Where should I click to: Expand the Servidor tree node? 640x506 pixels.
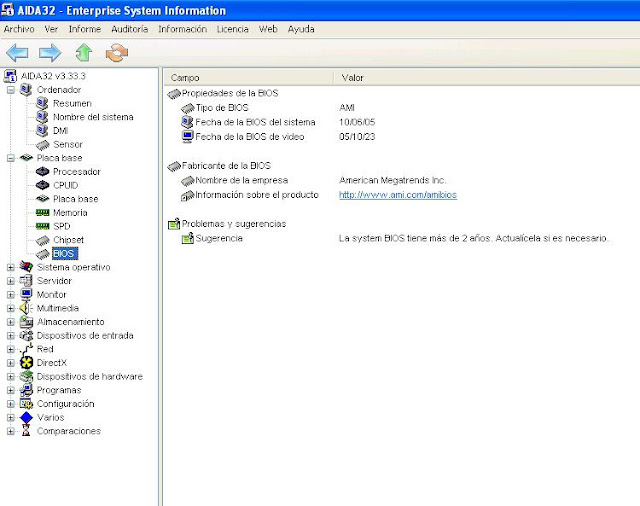pos(11,281)
